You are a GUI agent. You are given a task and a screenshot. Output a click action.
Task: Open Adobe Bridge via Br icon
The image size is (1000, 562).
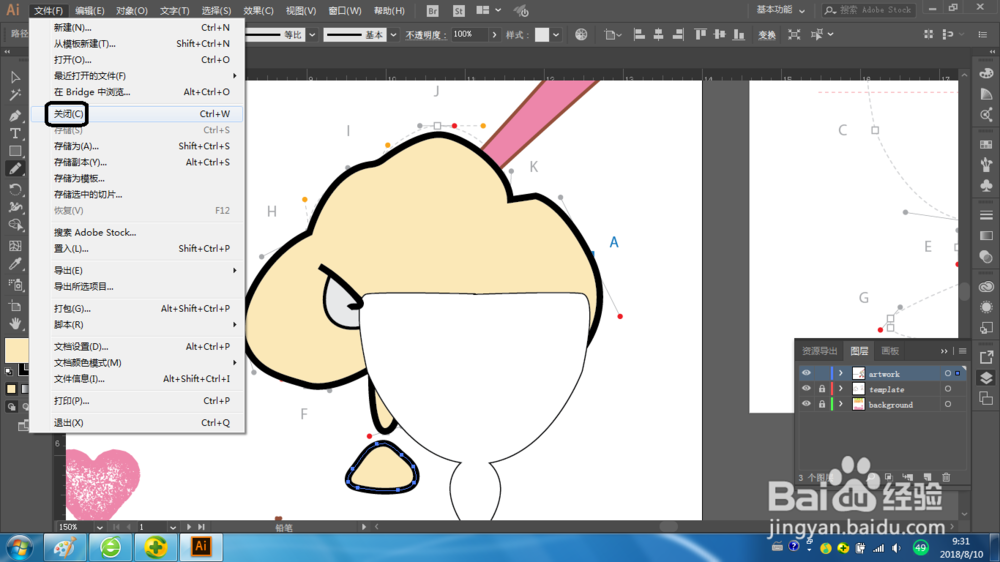[x=432, y=11]
